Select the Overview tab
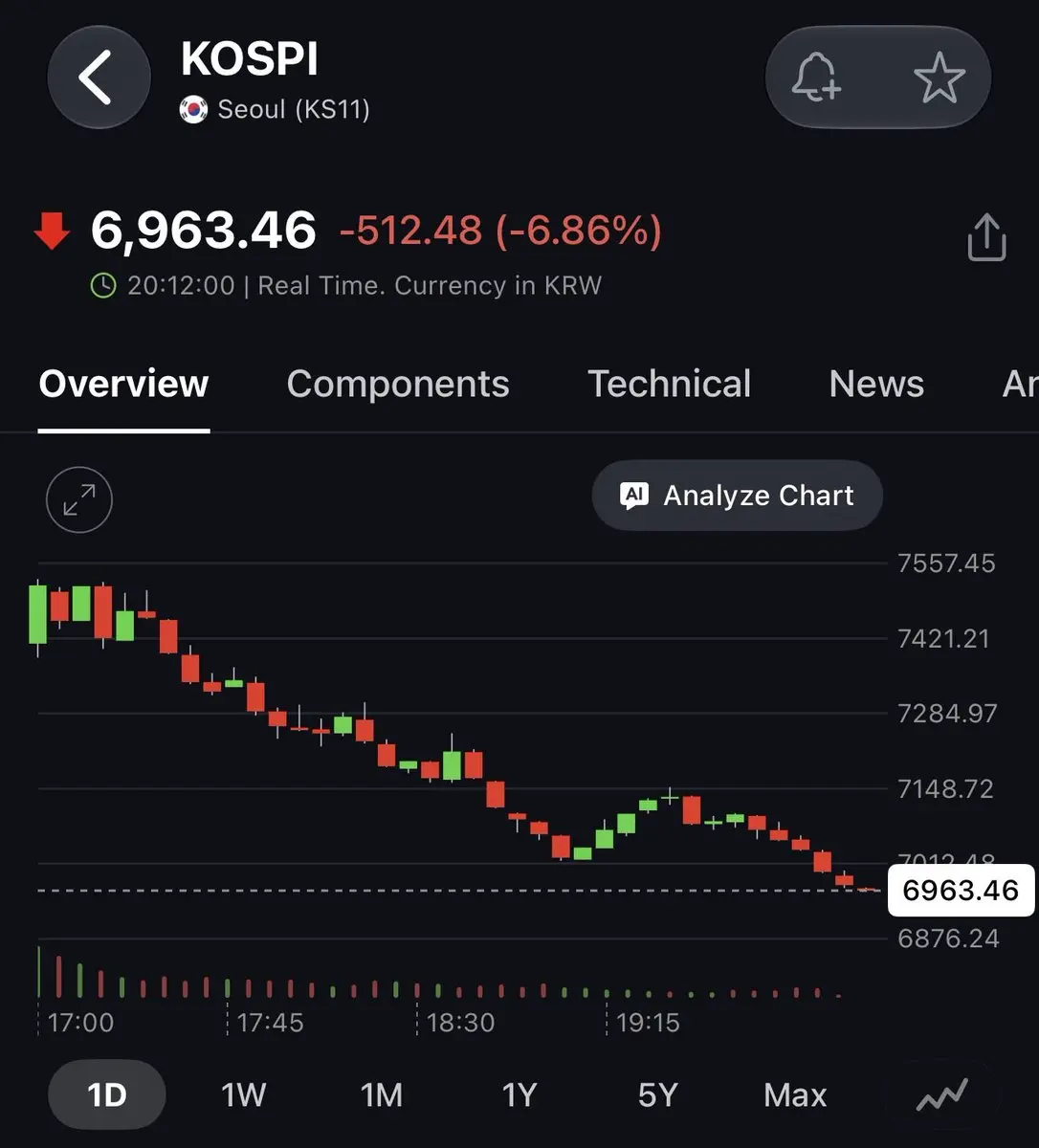This screenshot has height=1148, width=1039. 123,384
